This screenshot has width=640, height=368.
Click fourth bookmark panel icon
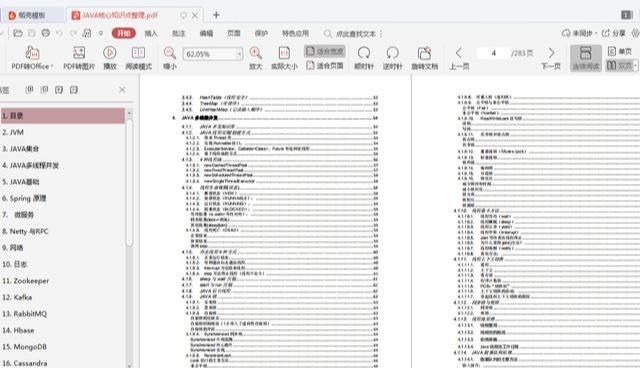[73, 89]
